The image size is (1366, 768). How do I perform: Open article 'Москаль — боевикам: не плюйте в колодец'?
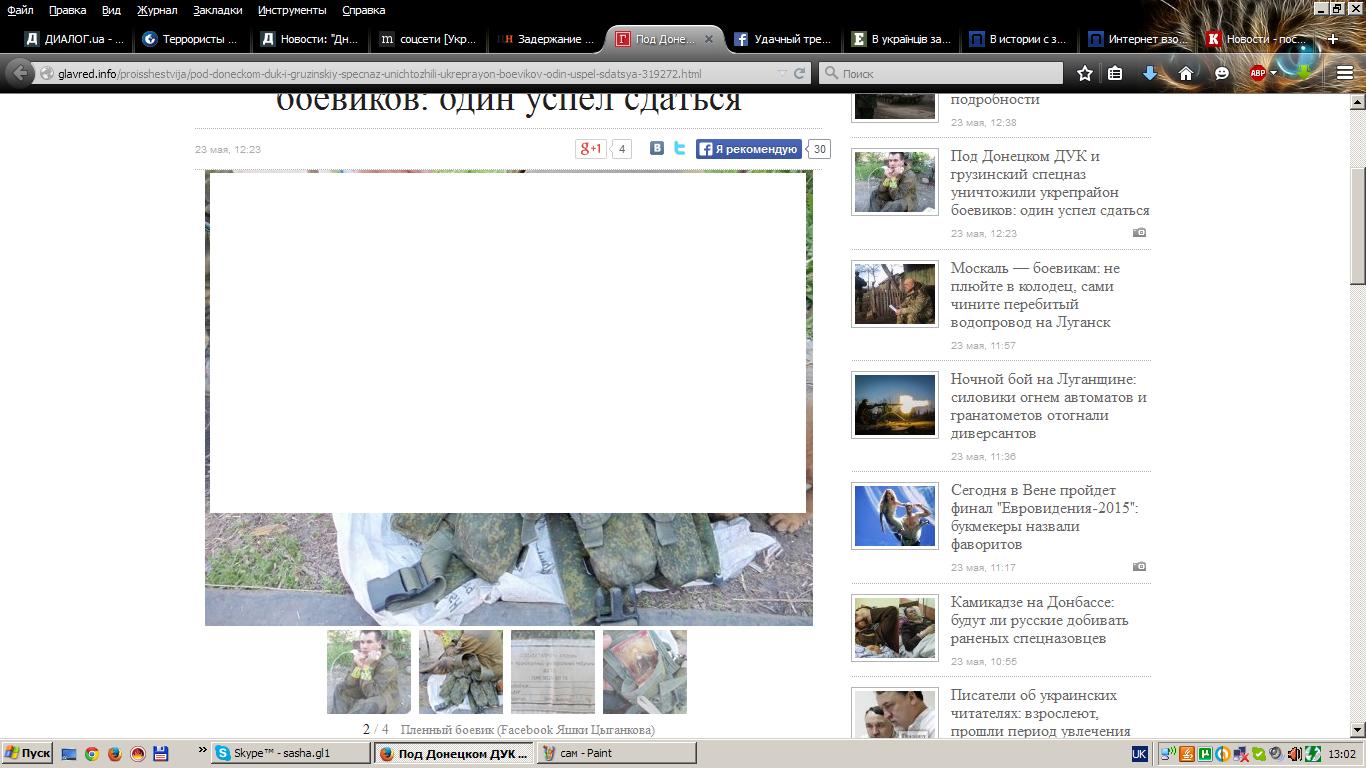pos(1035,295)
